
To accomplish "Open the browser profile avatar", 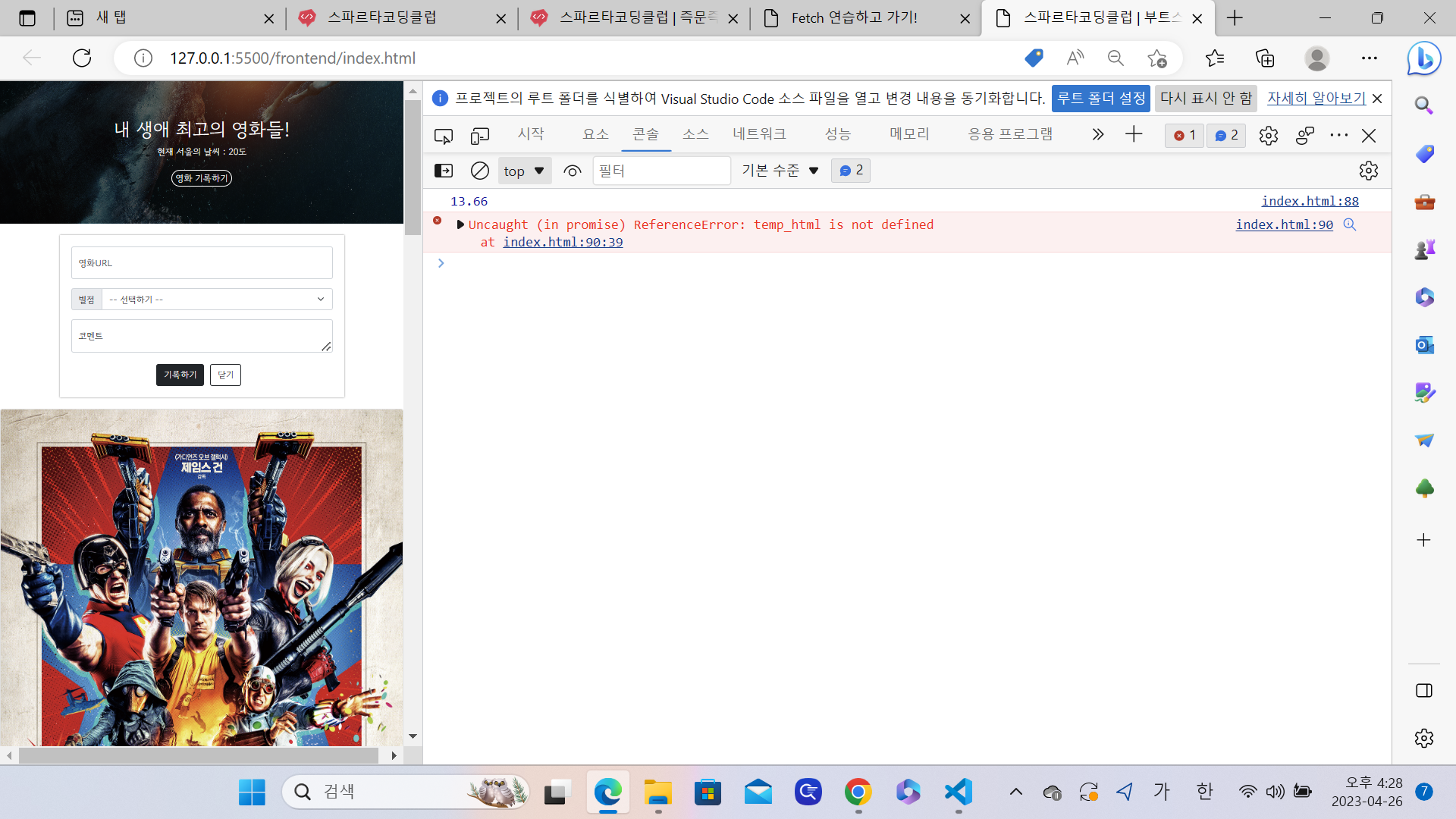I will pos(1317,58).
